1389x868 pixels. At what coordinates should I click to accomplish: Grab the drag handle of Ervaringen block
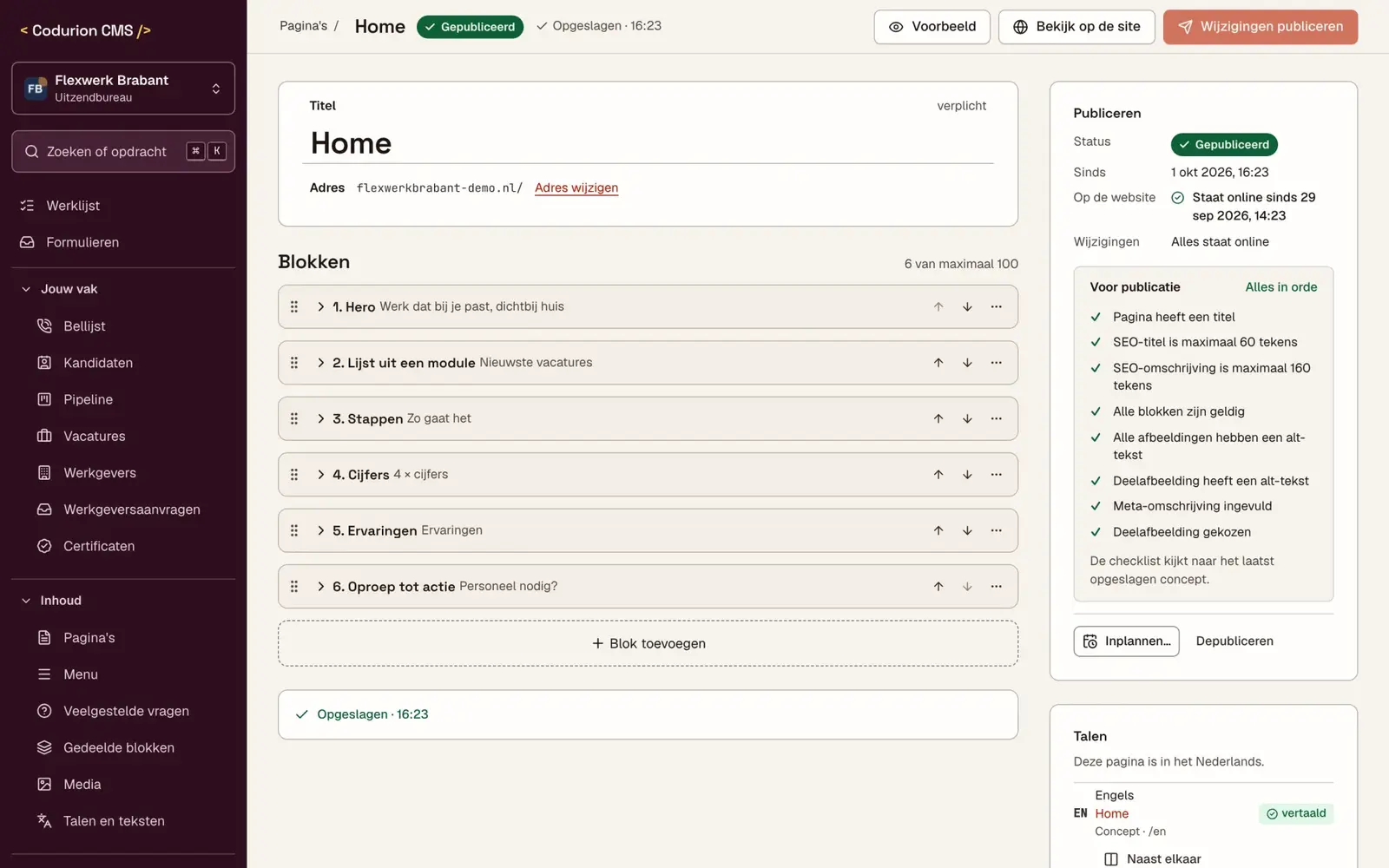click(x=294, y=530)
